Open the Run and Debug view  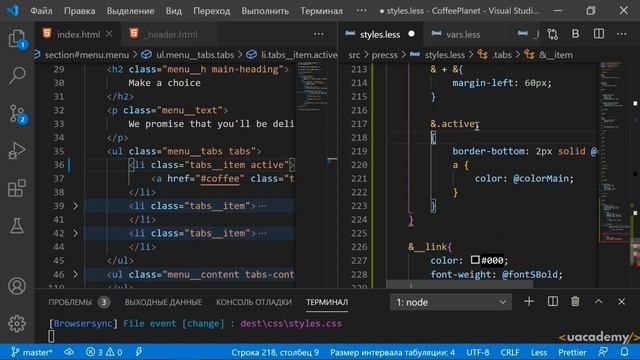coord(17,151)
